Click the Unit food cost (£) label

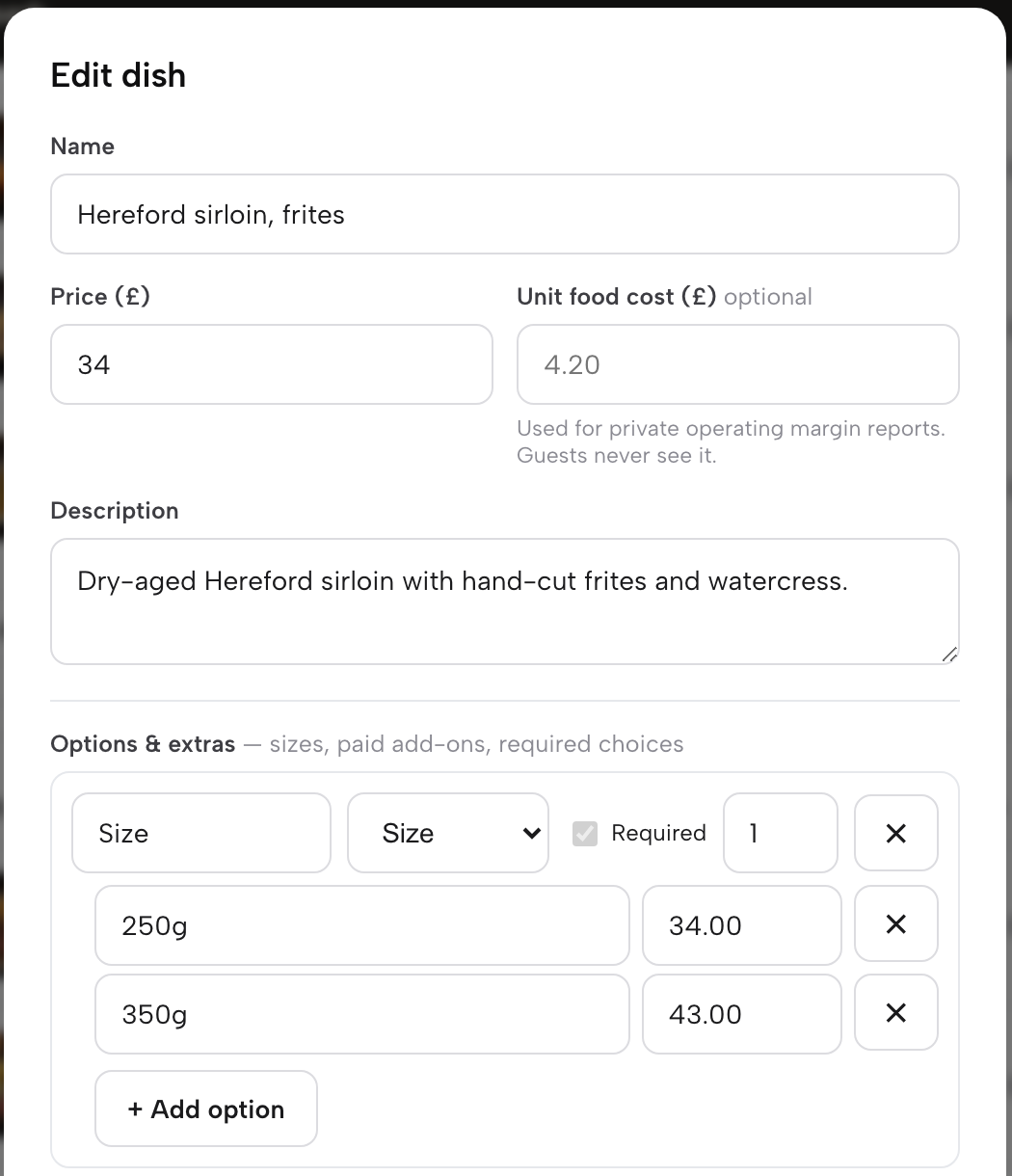click(x=617, y=297)
